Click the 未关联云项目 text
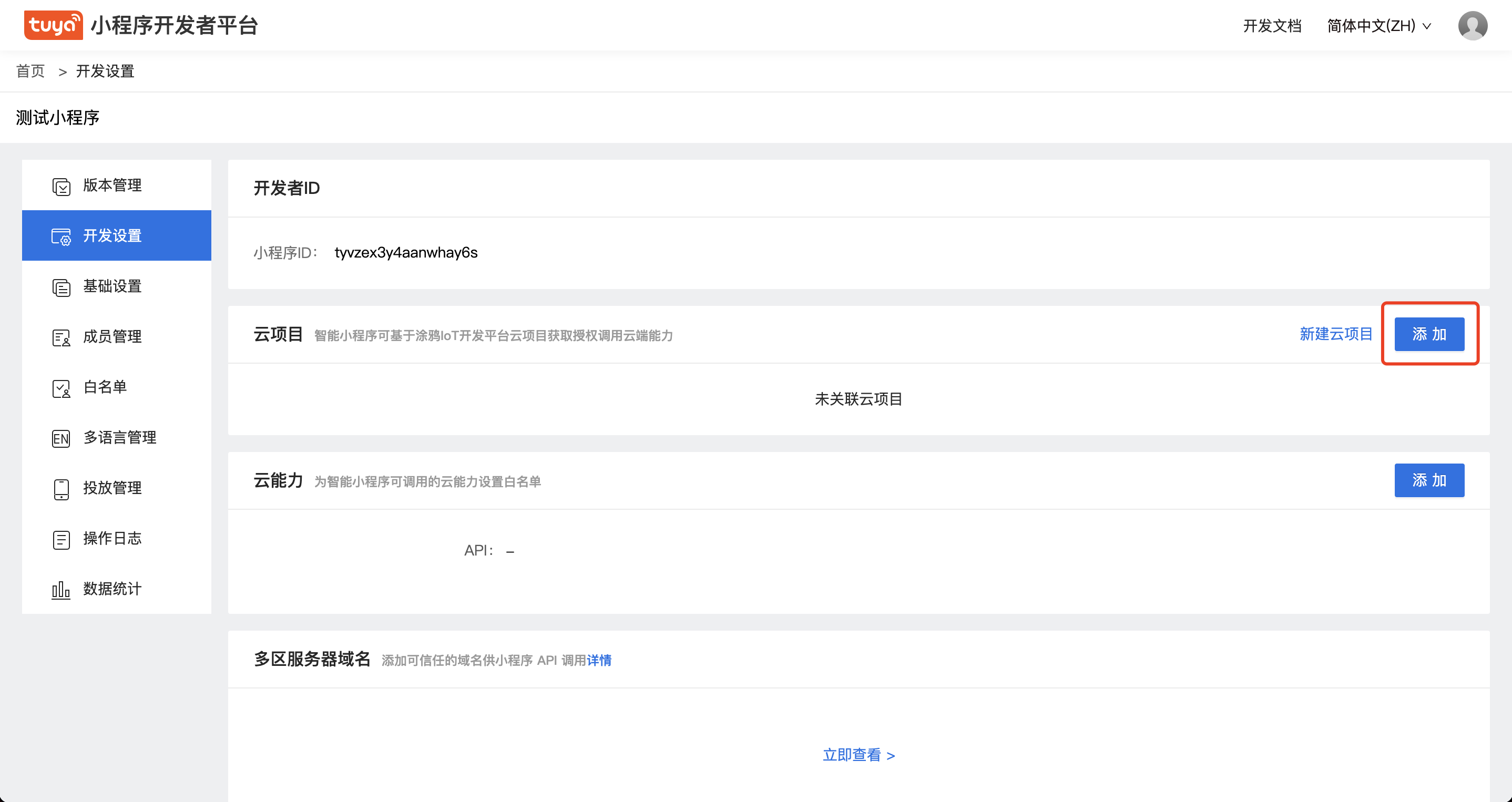 coord(858,399)
